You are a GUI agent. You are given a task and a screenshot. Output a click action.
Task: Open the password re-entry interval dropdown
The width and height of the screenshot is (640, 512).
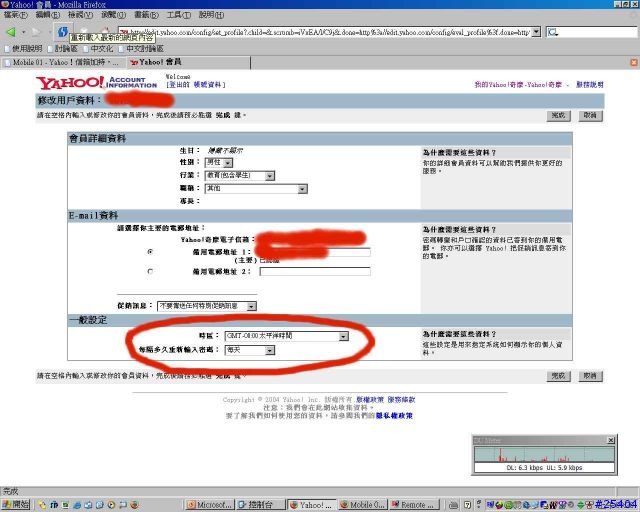(250, 350)
